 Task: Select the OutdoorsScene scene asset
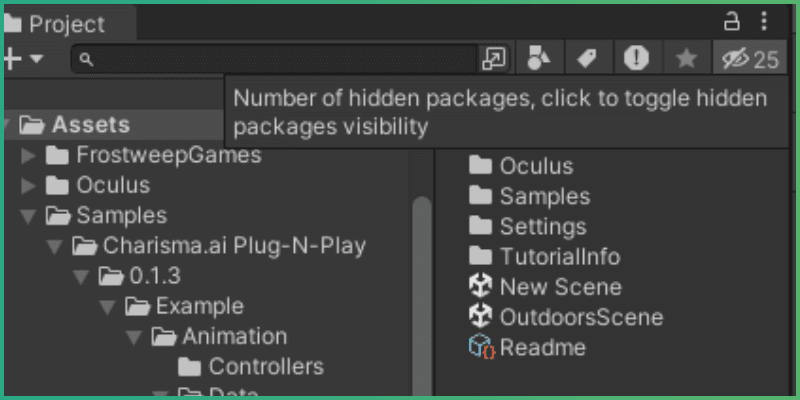(x=580, y=317)
